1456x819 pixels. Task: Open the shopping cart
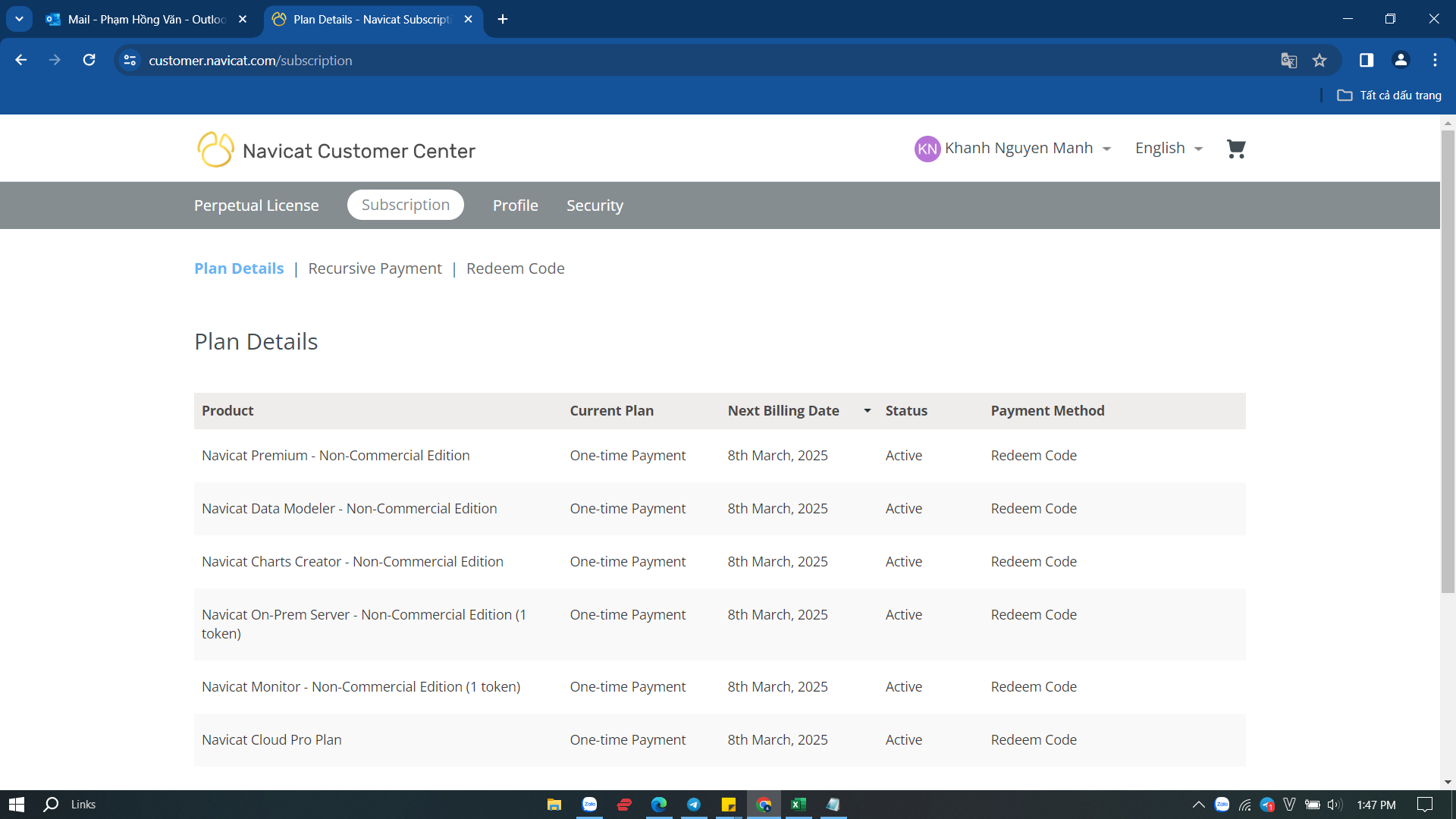[x=1236, y=149]
